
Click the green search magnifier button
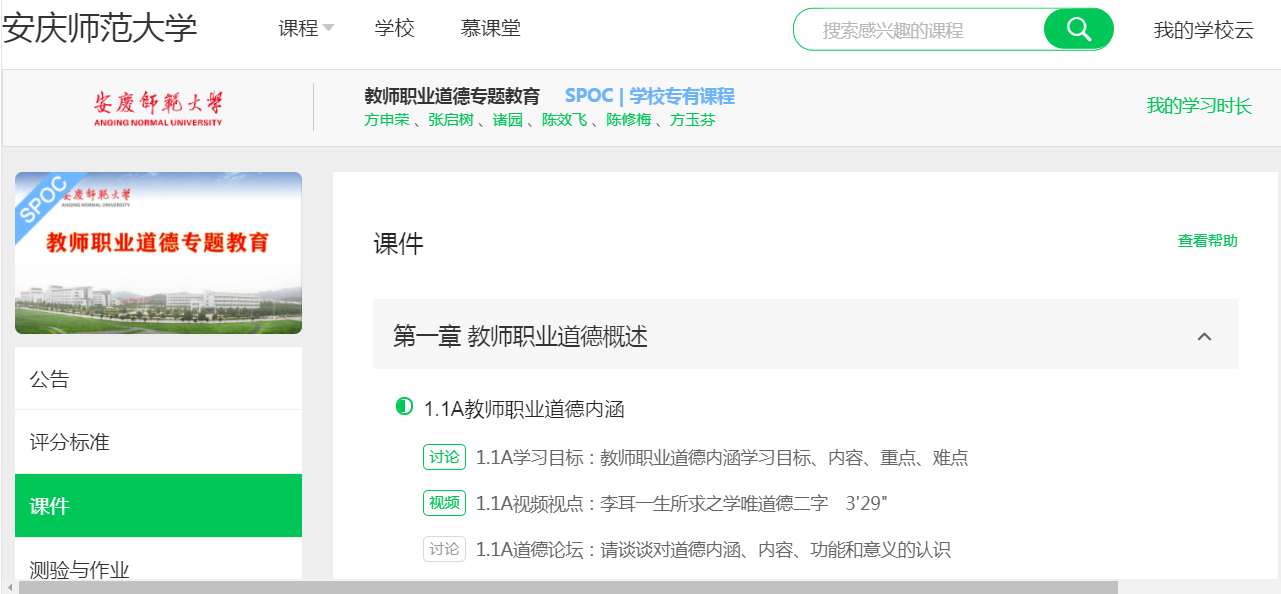(1078, 29)
